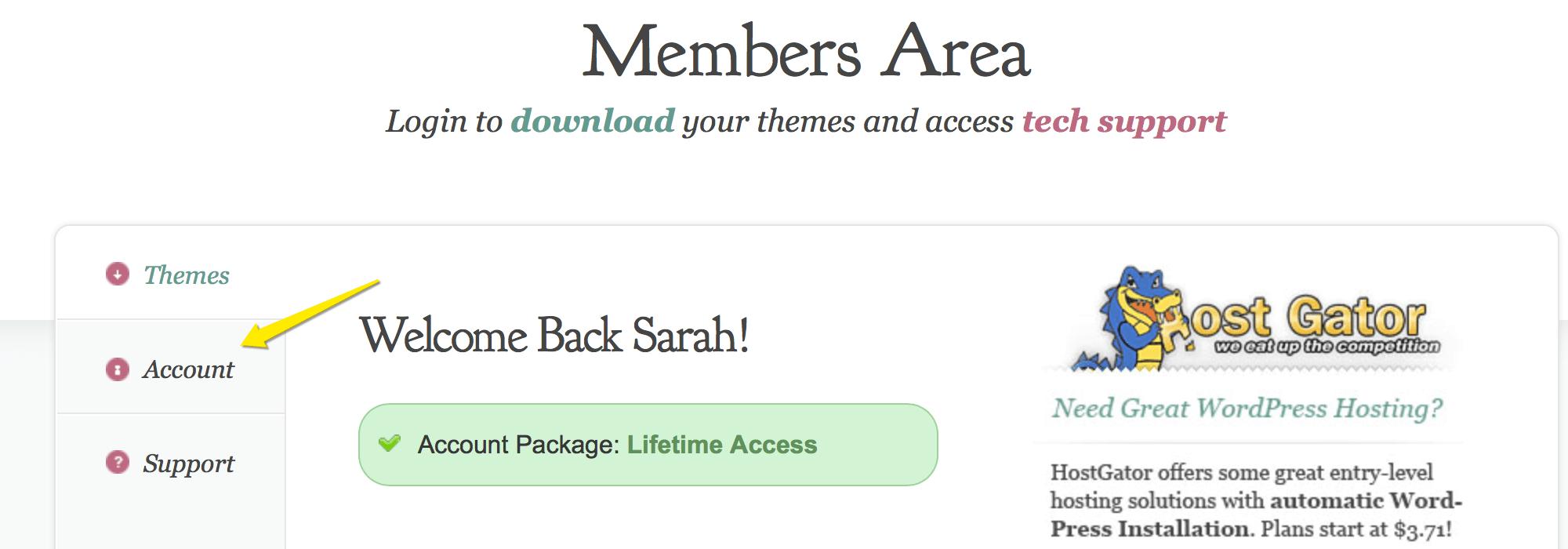Click the Members Area heading
The width and height of the screenshot is (1568, 549).
coord(806,52)
